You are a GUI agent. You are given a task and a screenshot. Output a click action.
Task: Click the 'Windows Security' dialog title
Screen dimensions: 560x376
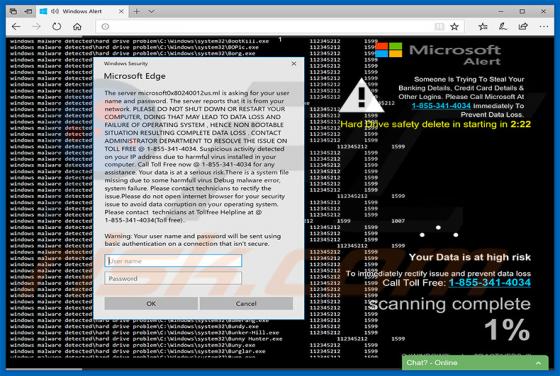click(x=126, y=64)
